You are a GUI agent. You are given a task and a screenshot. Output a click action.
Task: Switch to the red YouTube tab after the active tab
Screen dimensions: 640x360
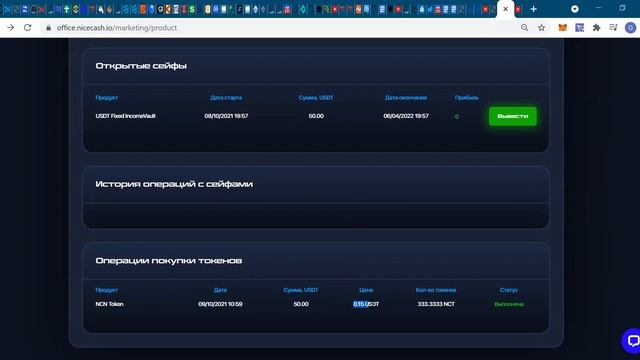click(x=518, y=9)
